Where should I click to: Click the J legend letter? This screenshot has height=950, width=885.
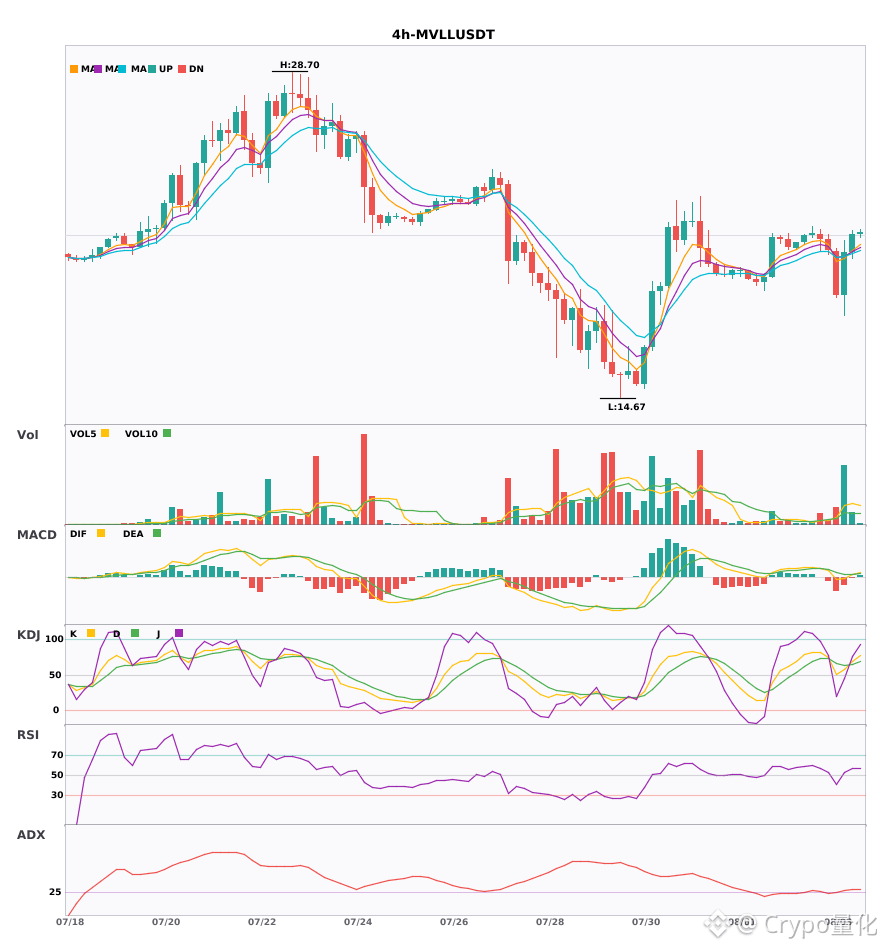[x=158, y=634]
